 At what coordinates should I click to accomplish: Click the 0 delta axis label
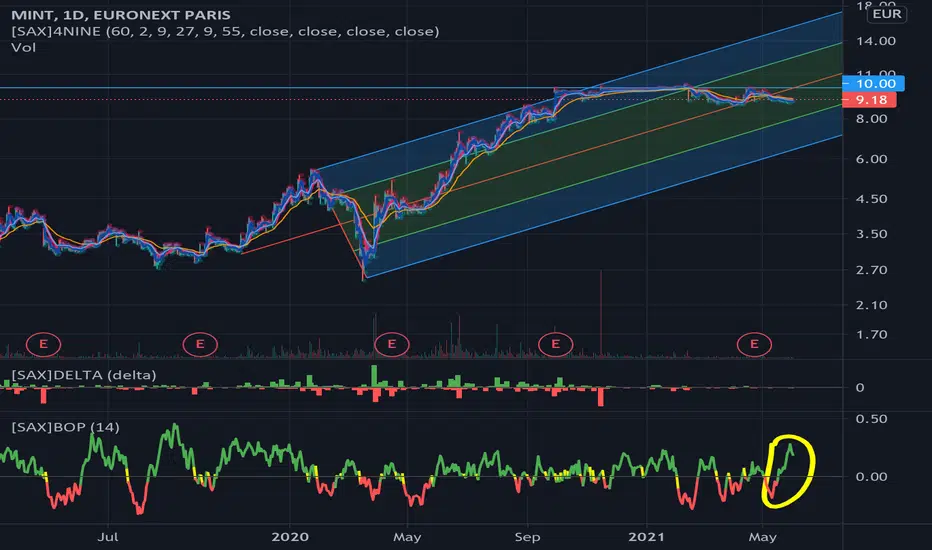click(x=860, y=388)
